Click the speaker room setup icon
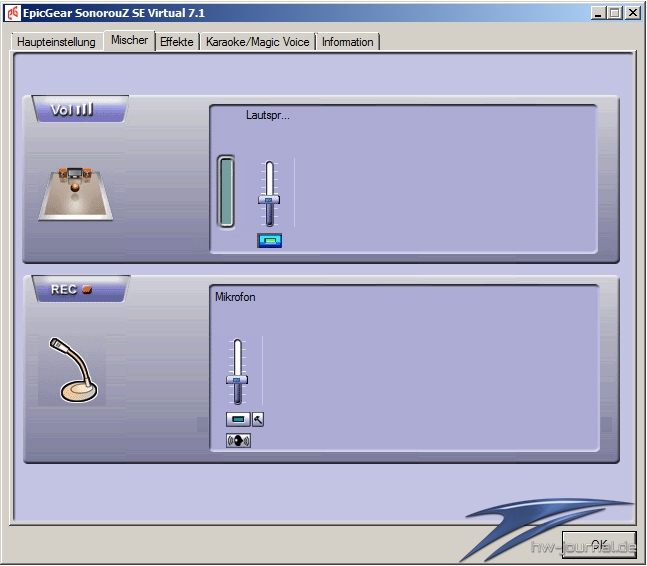Screen dimensions: 647x566 pyautogui.click(x=76, y=194)
